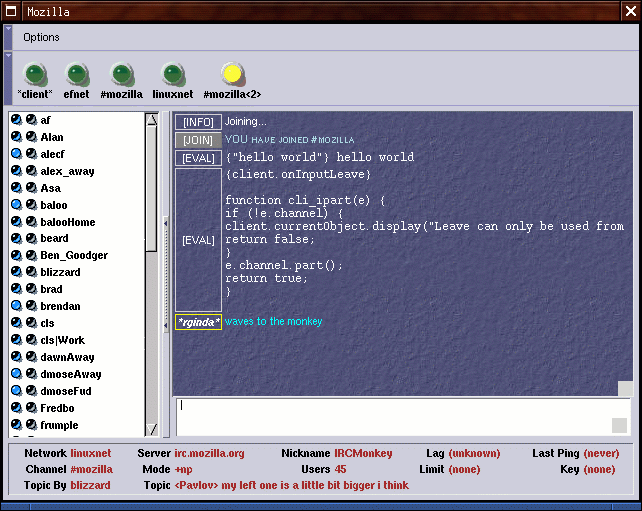Click the Users count 45
Viewport: 642px width, 511px height.
tap(340, 469)
